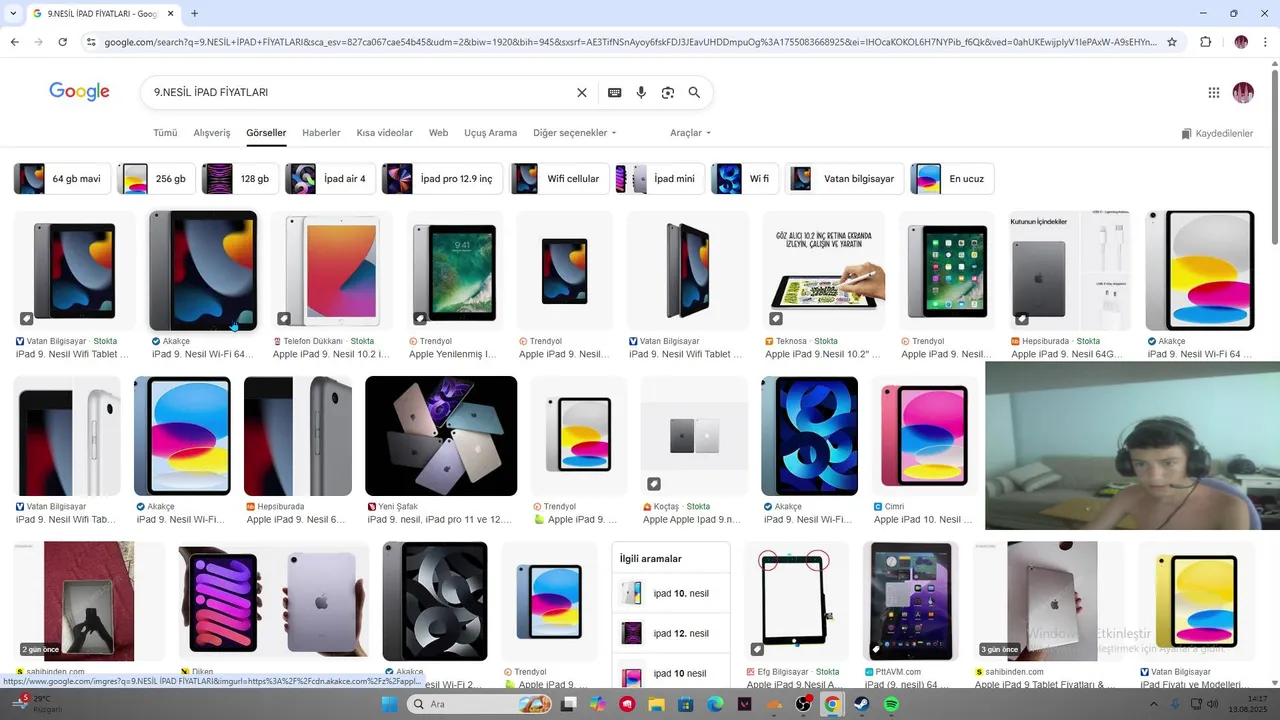Open Task View from the taskbar
The image size is (1280, 720).
(x=569, y=704)
